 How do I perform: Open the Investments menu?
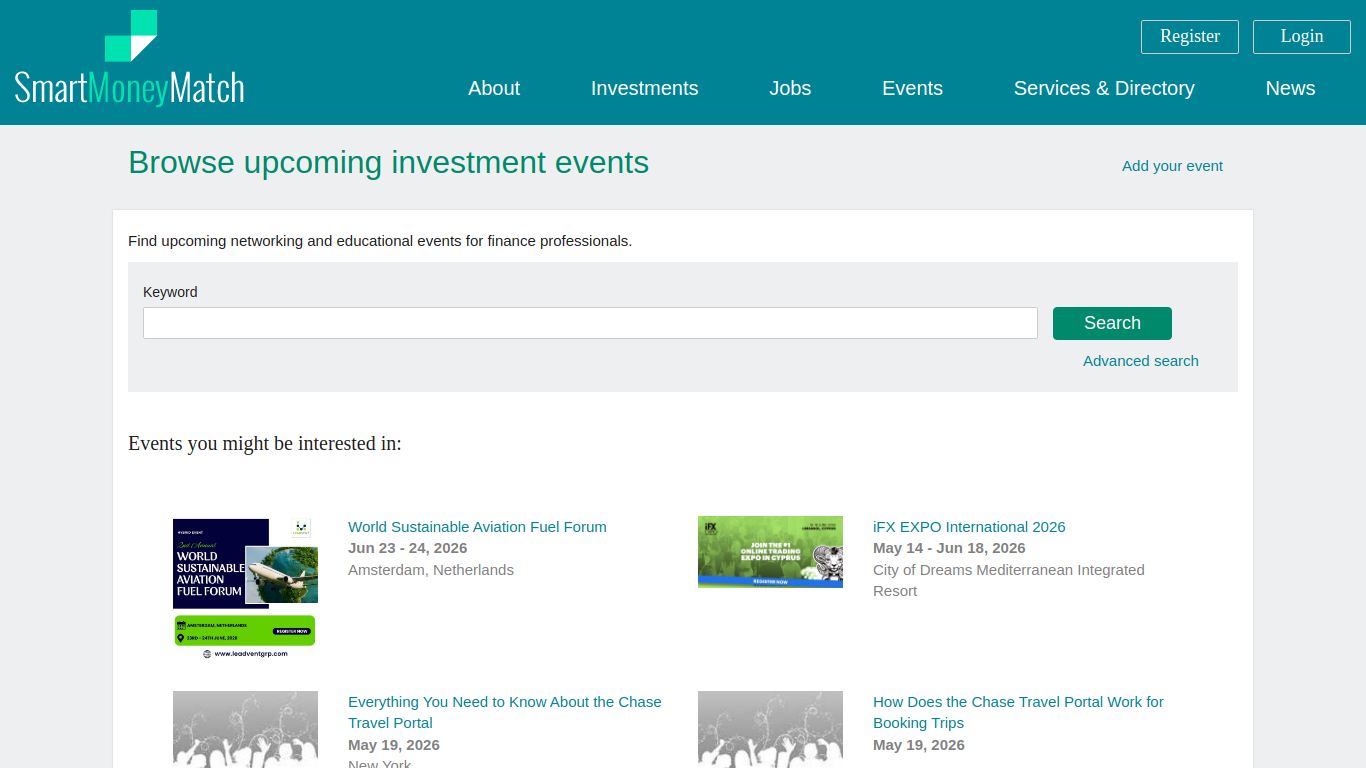[645, 88]
